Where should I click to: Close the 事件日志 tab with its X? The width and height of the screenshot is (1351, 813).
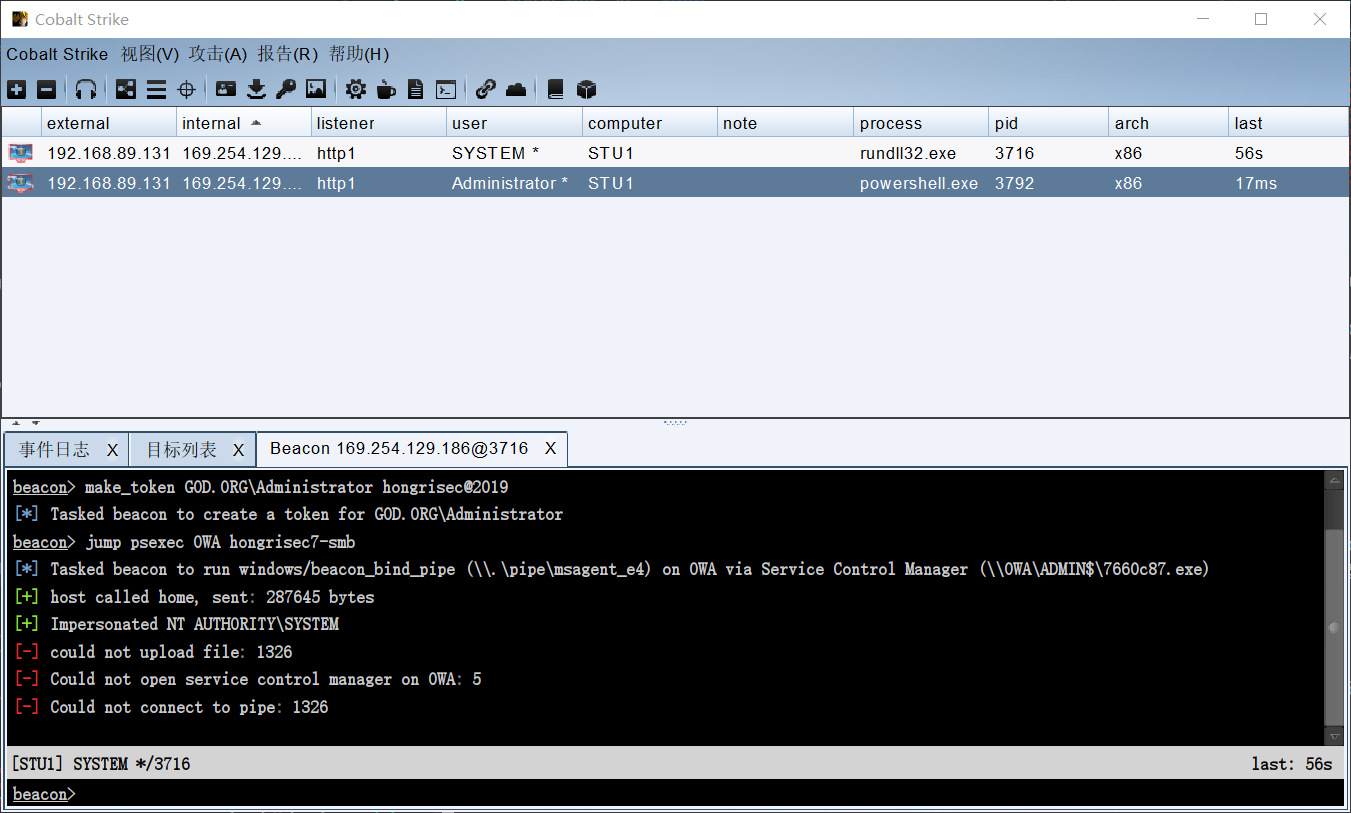[112, 450]
